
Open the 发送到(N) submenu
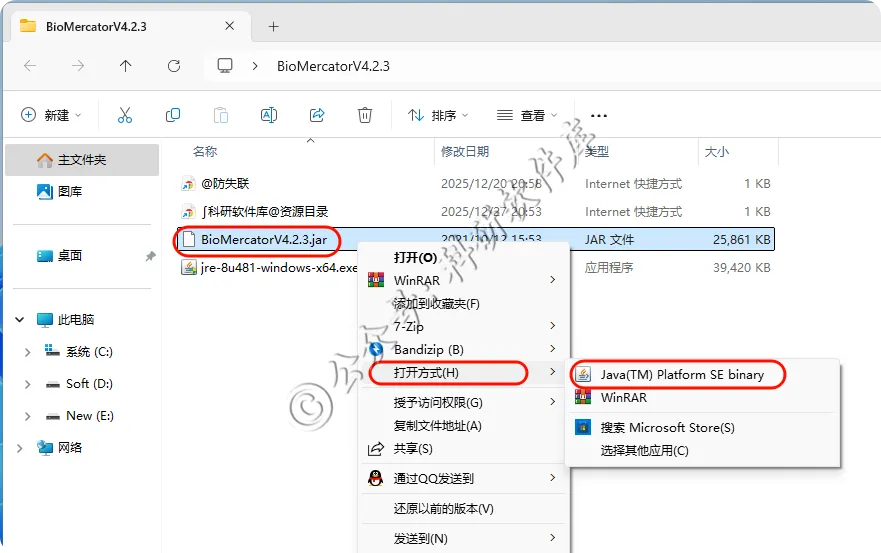pyautogui.click(x=464, y=538)
